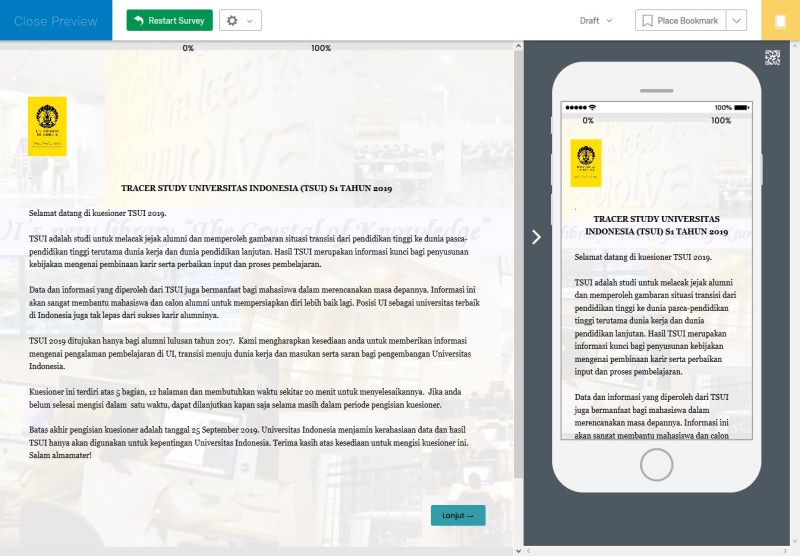Click the restart arrow icon in Restart Survey
The width and height of the screenshot is (800, 556).
tap(138, 20)
